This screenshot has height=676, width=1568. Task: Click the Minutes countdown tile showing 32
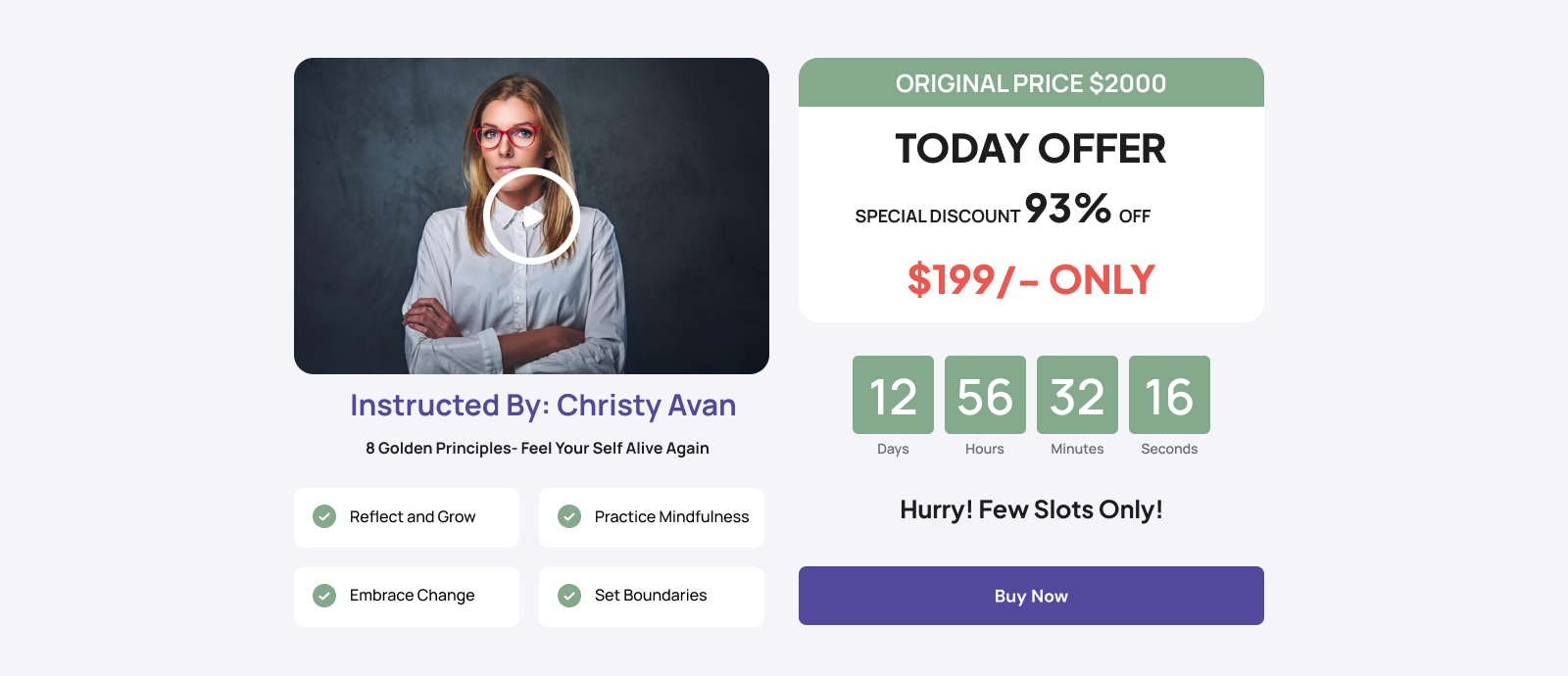pos(1077,395)
